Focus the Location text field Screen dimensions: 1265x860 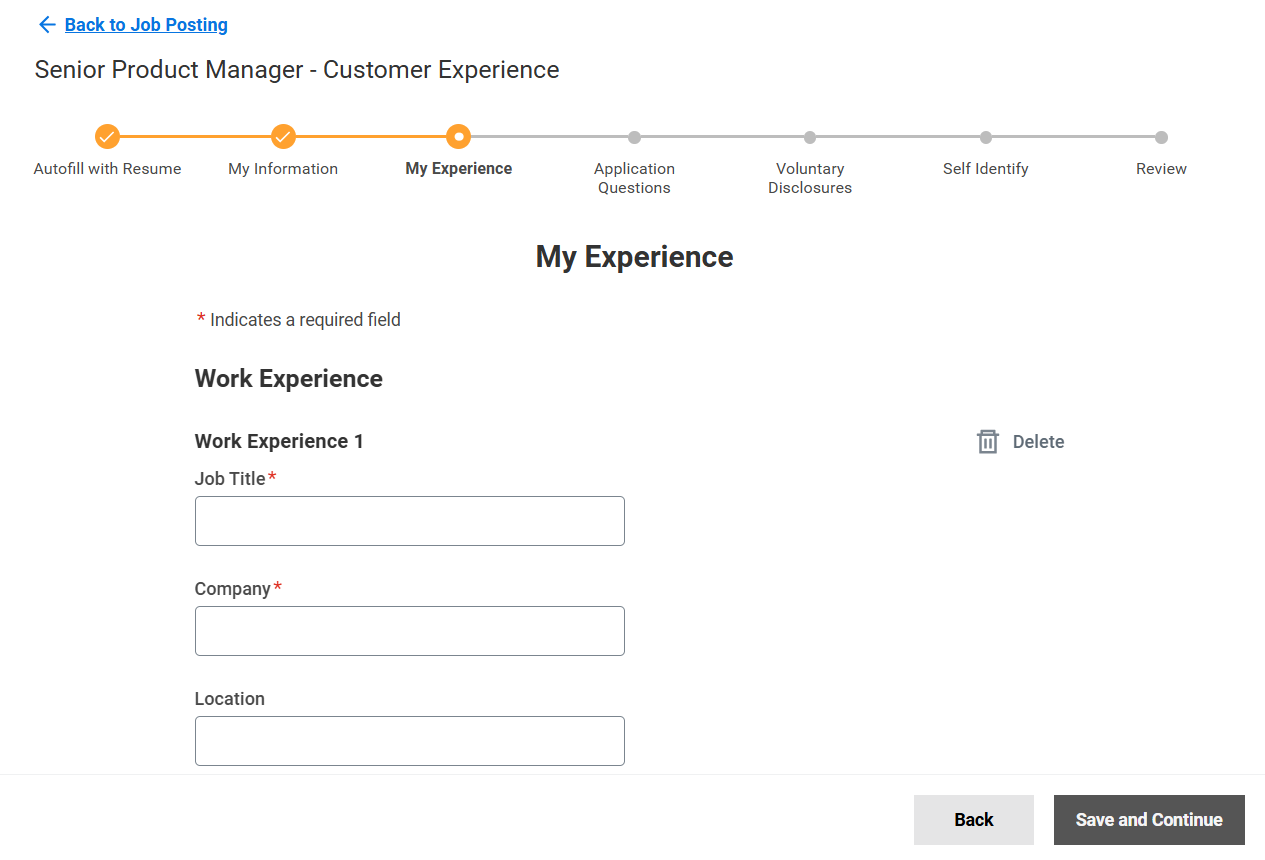(x=409, y=741)
